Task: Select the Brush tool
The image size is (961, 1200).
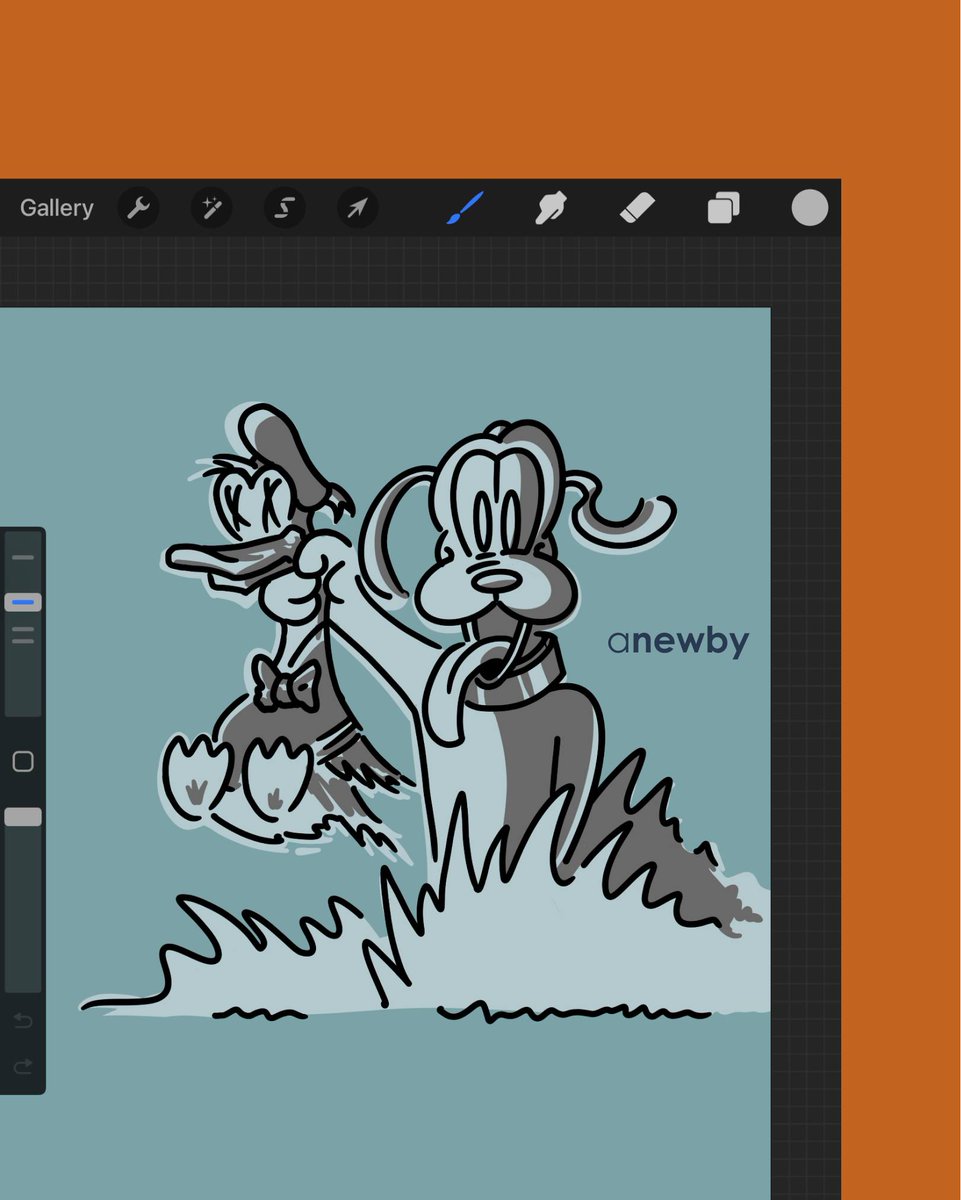Action: (x=465, y=208)
